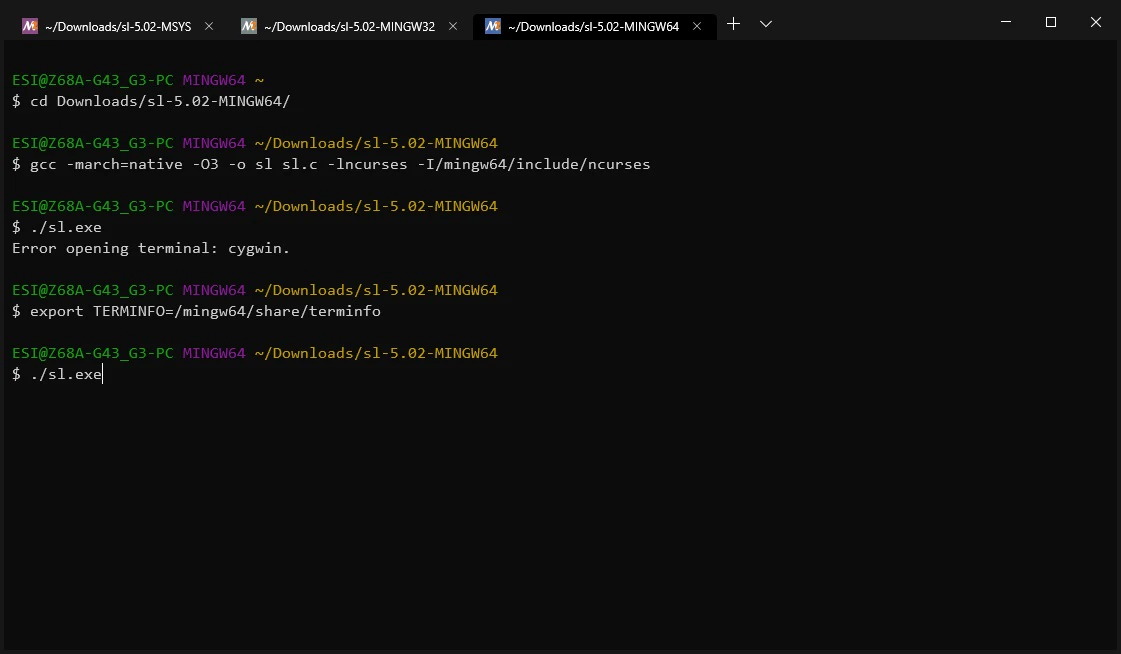Click the prompt line above the final ./sl.exe

[x=255, y=353]
